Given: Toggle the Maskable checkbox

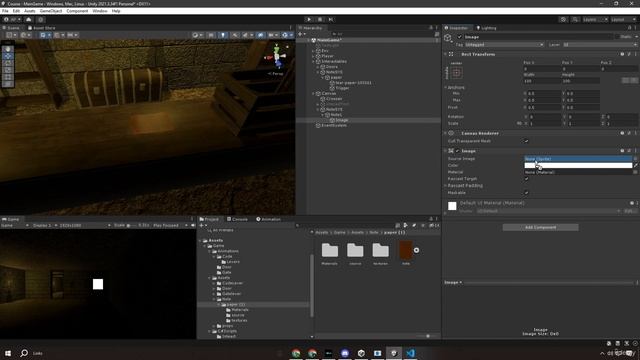Looking at the screenshot, I should (x=526, y=193).
